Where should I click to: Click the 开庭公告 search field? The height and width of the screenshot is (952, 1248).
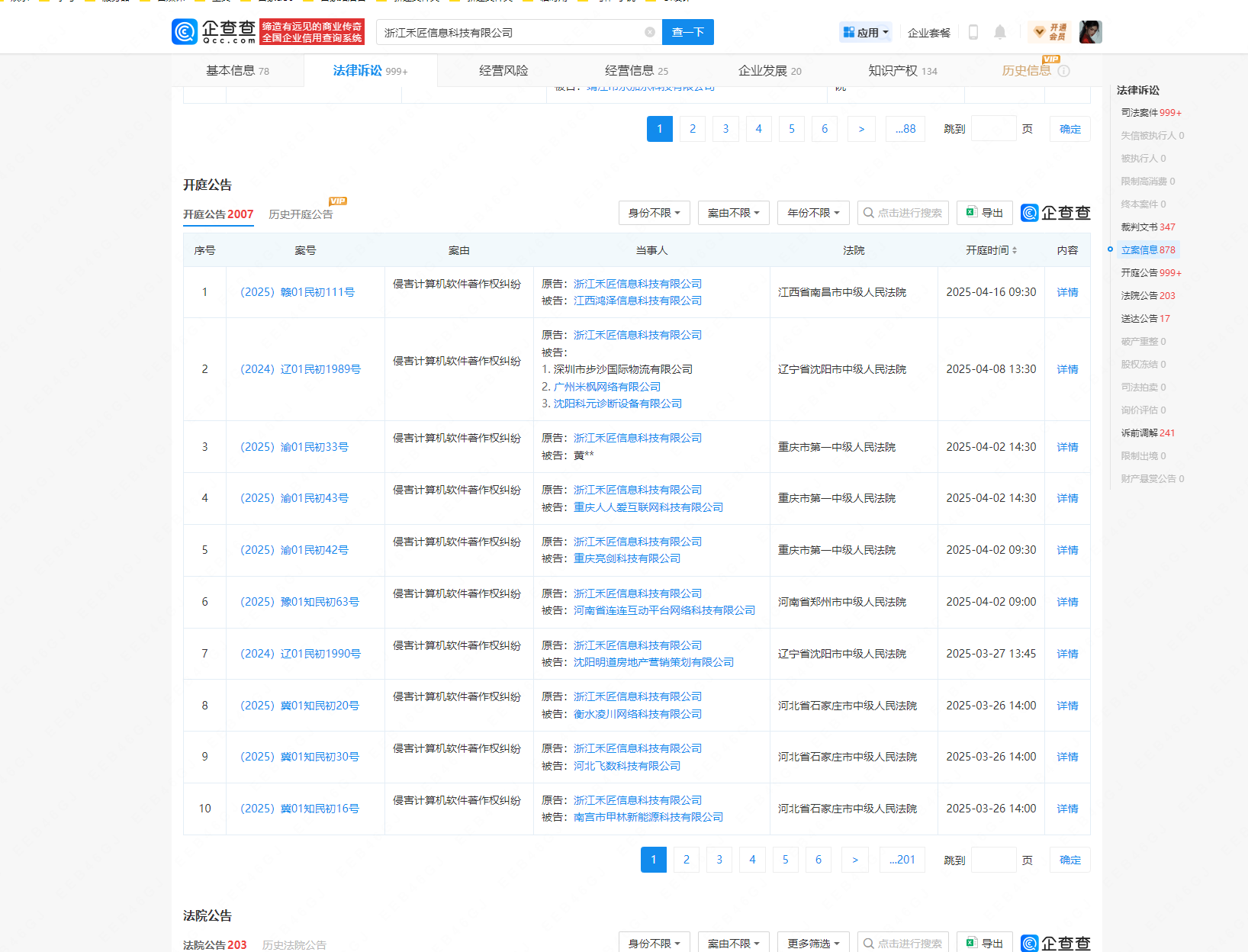[x=903, y=213]
